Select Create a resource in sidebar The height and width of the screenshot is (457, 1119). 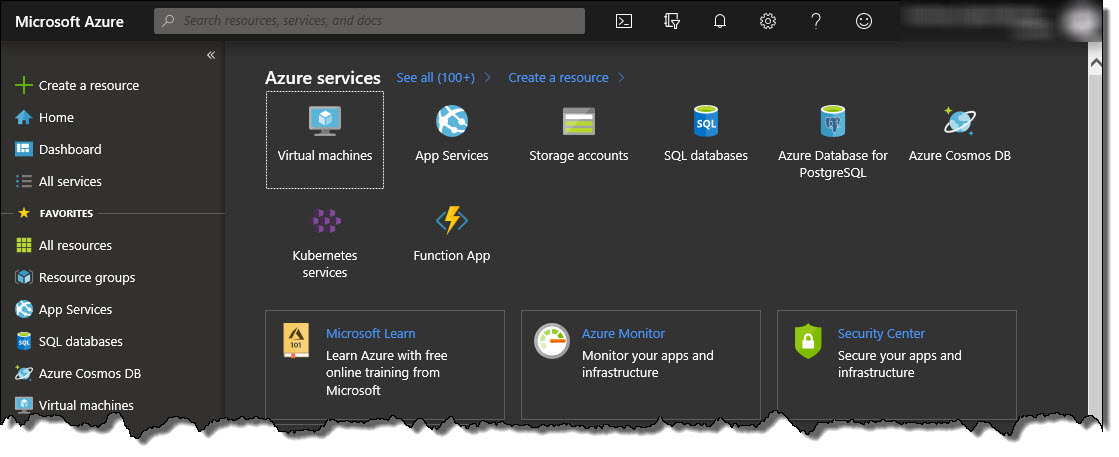click(88, 86)
